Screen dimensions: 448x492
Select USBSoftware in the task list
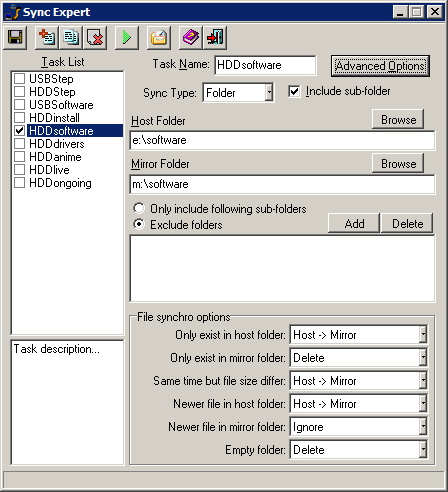[61, 105]
